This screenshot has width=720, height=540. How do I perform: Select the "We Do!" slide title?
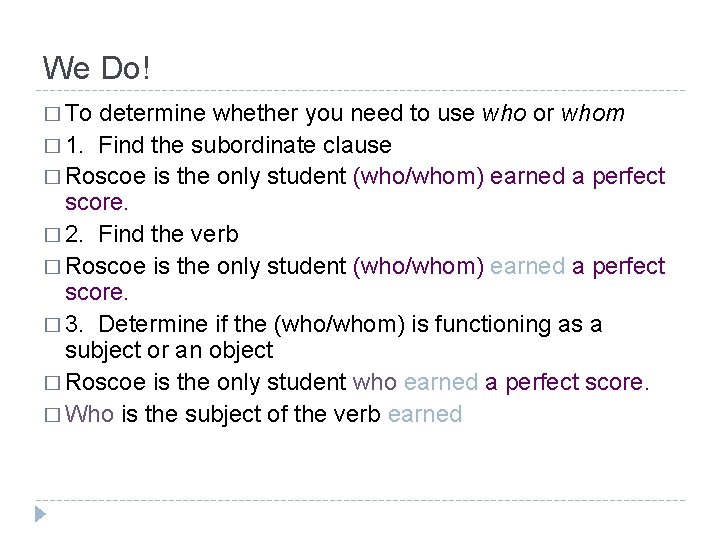[x=97, y=68]
